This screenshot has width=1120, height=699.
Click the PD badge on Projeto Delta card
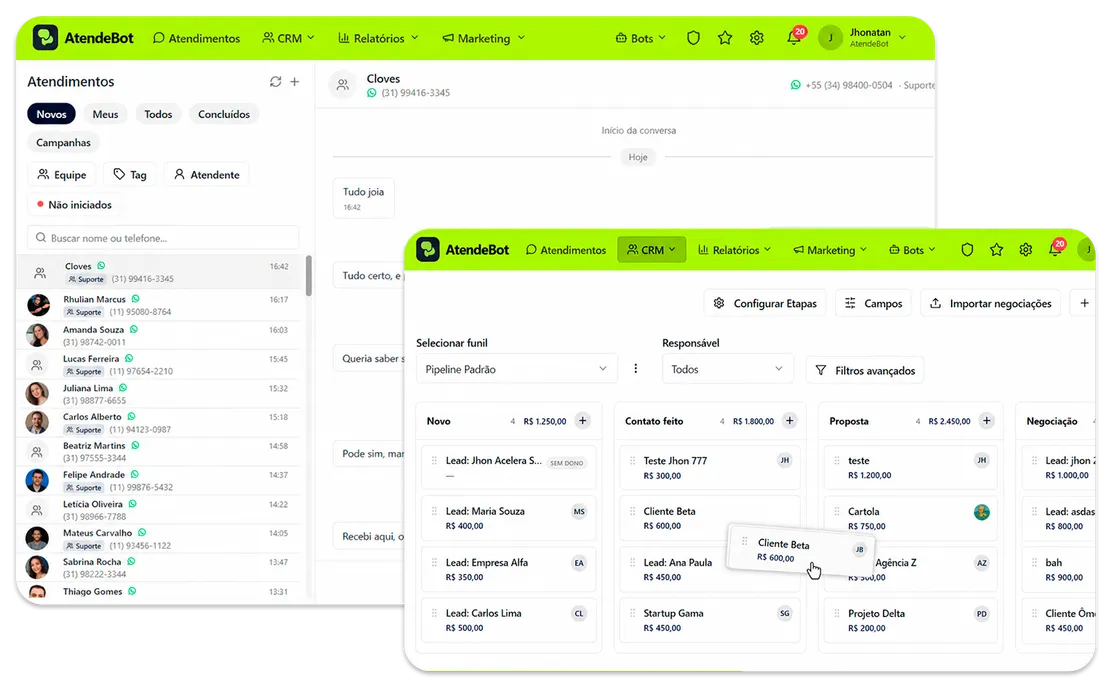click(x=982, y=613)
